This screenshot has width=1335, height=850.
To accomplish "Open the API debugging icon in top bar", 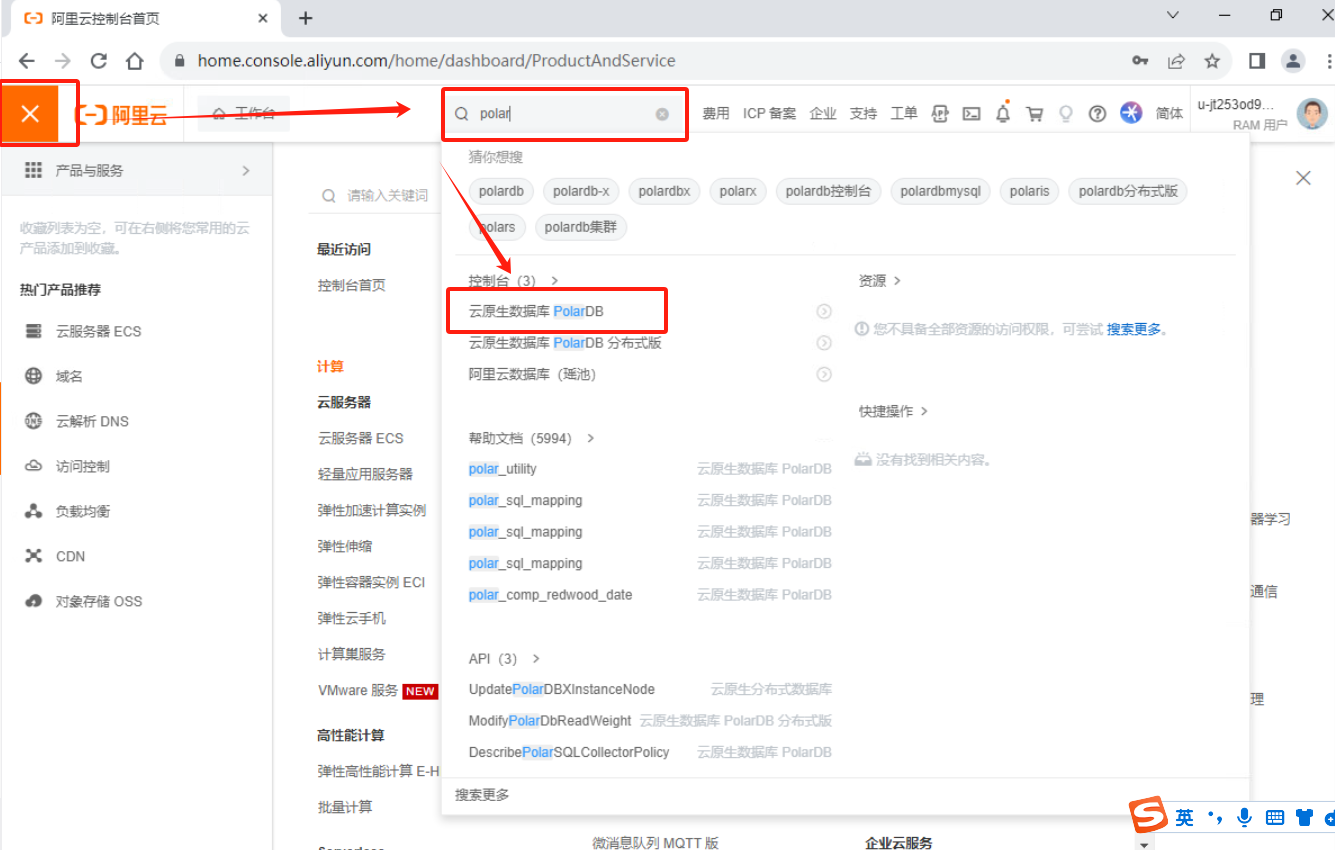I will (940, 114).
